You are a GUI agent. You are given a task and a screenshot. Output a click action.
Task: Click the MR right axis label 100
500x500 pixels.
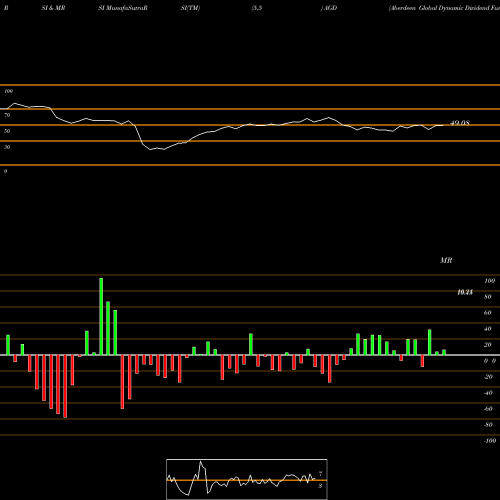click(489, 281)
